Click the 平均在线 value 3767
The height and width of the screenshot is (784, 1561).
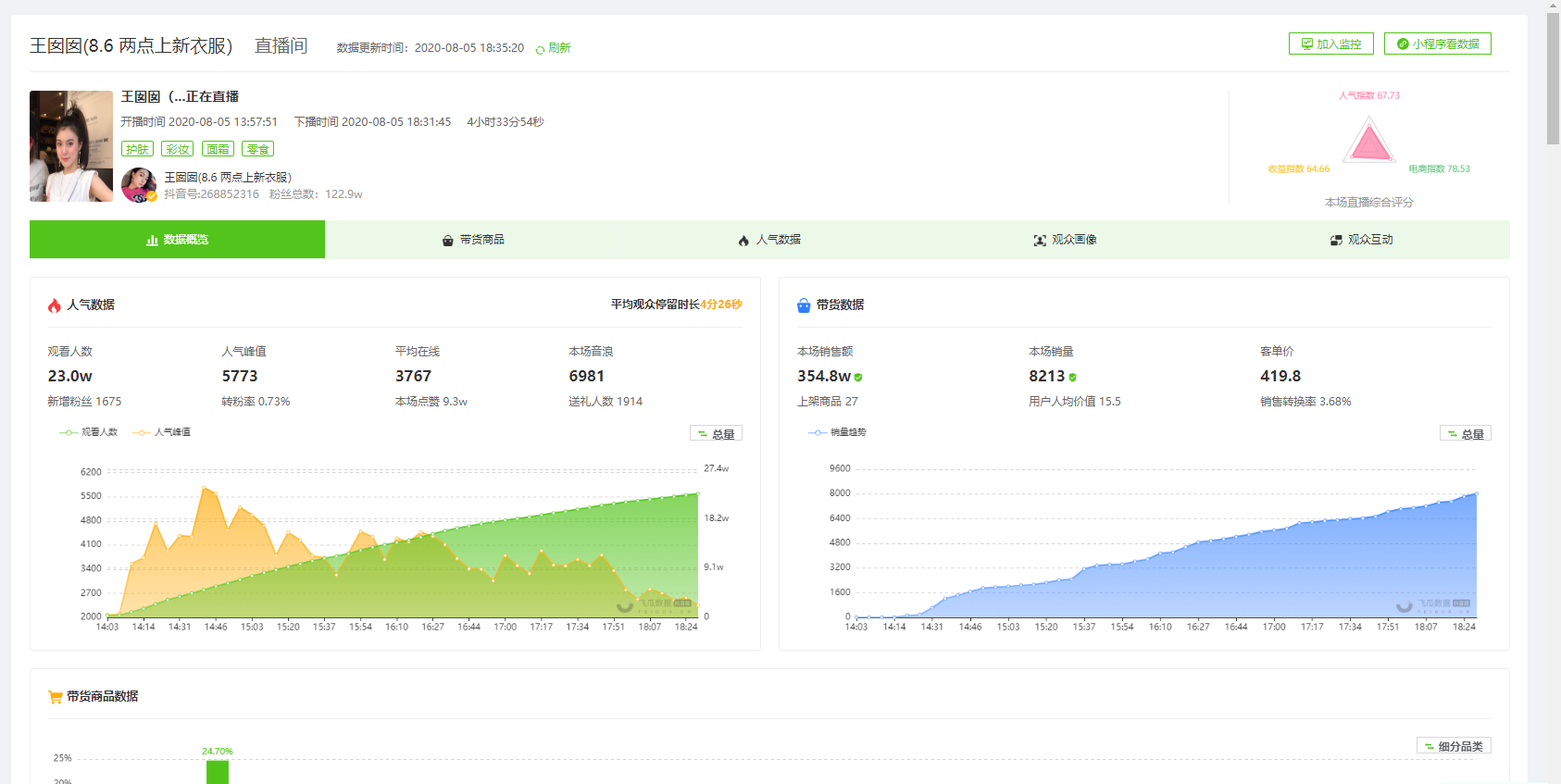413,376
